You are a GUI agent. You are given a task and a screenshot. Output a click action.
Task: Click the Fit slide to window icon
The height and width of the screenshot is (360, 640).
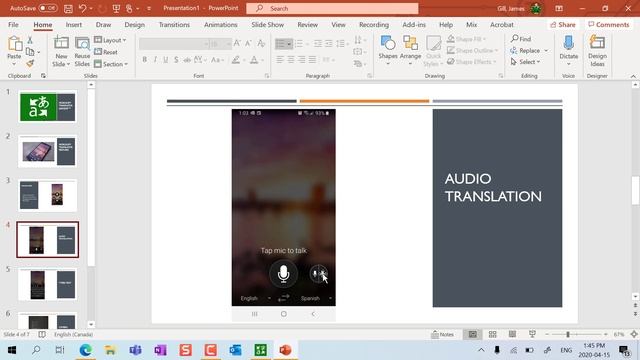click(x=634, y=334)
